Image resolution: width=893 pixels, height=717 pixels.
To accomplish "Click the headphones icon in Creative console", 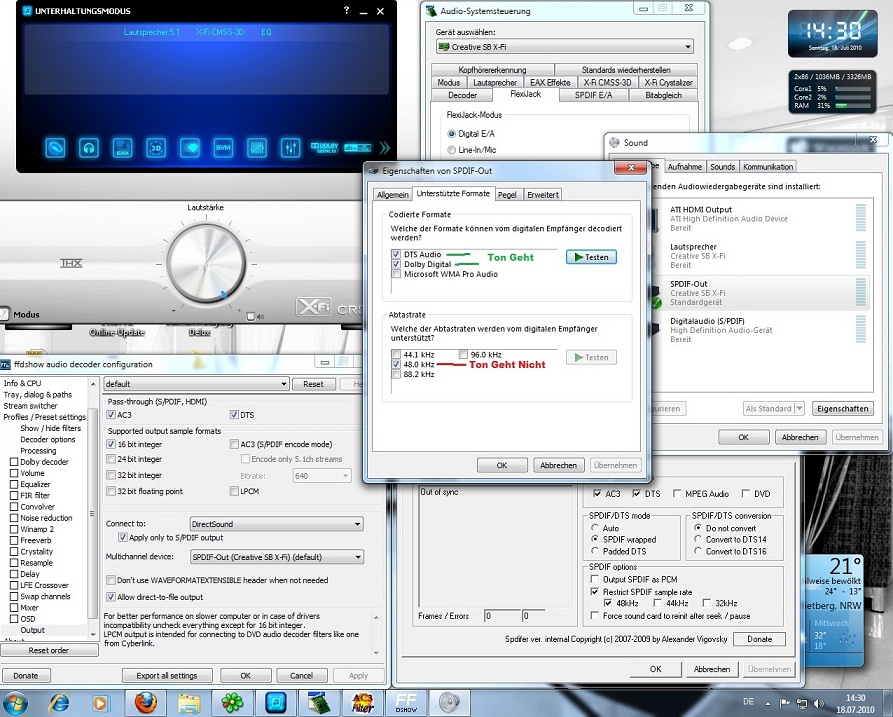I will pos(89,148).
